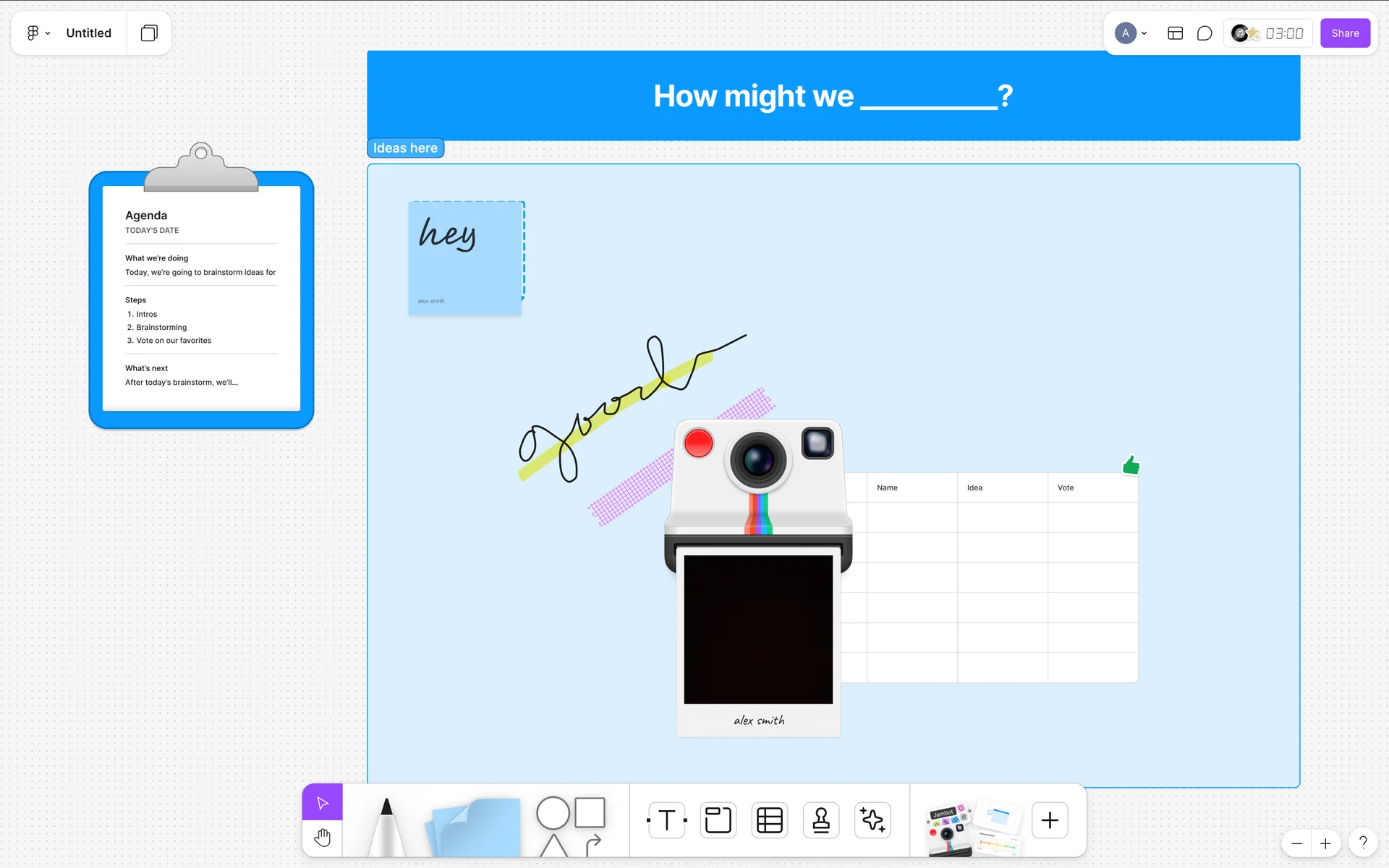Select the Text tool
The width and height of the screenshot is (1389, 868).
[x=666, y=820]
